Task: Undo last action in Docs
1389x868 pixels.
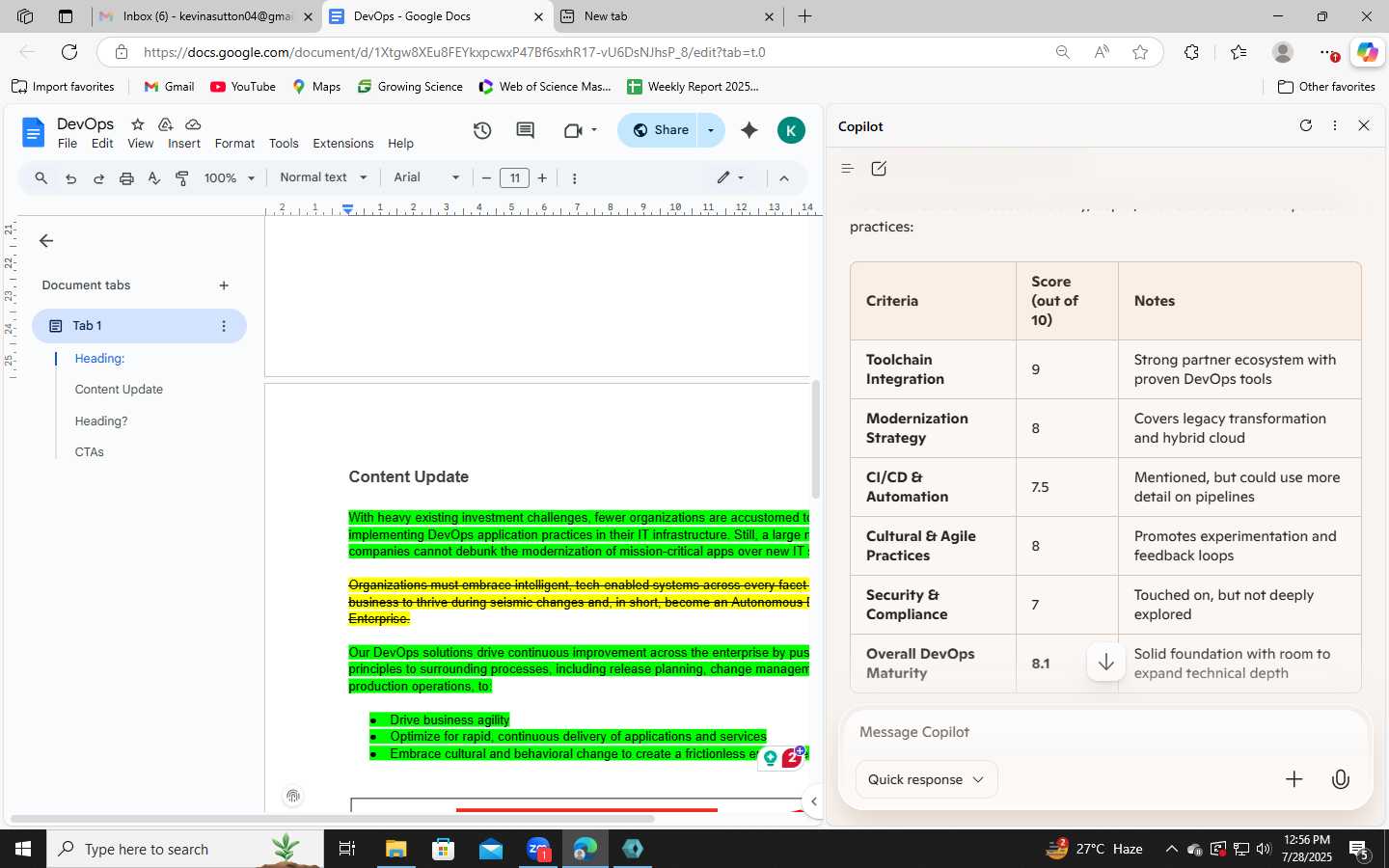Action: point(70,178)
